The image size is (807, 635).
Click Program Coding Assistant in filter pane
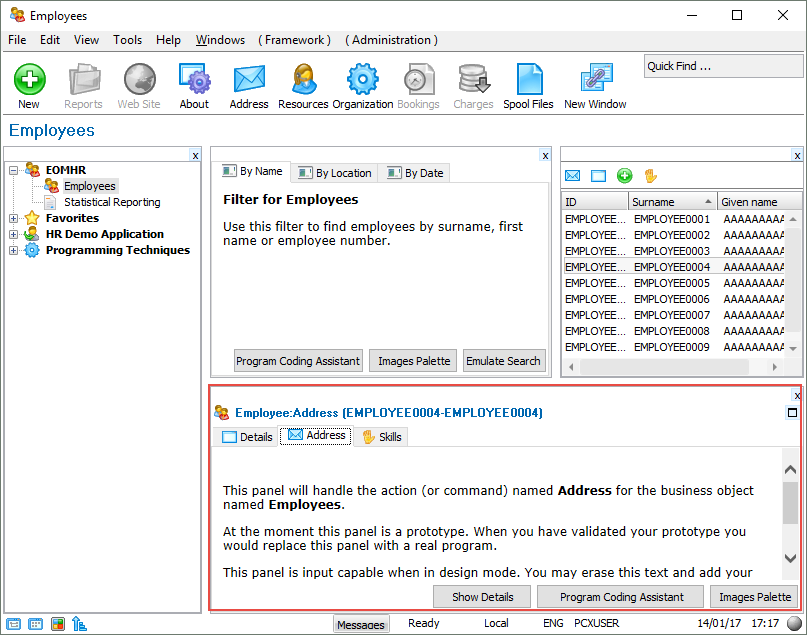coord(298,361)
